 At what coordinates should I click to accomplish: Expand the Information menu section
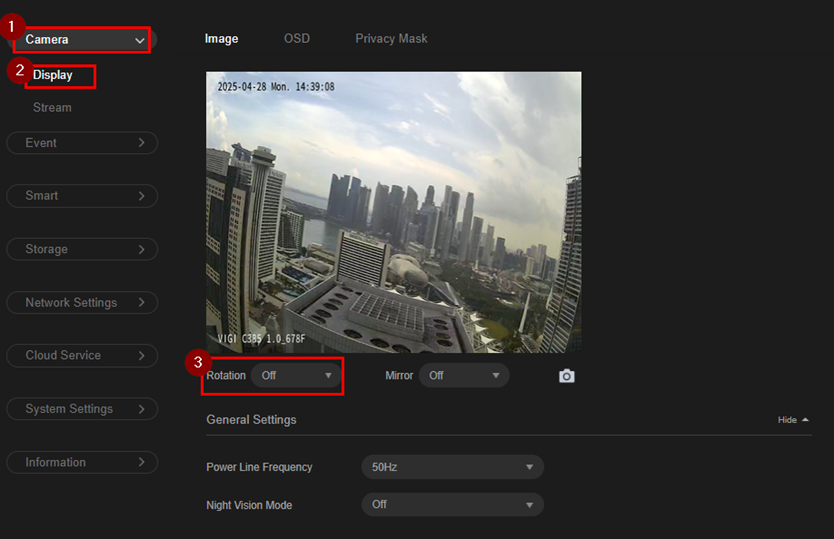[x=83, y=462]
